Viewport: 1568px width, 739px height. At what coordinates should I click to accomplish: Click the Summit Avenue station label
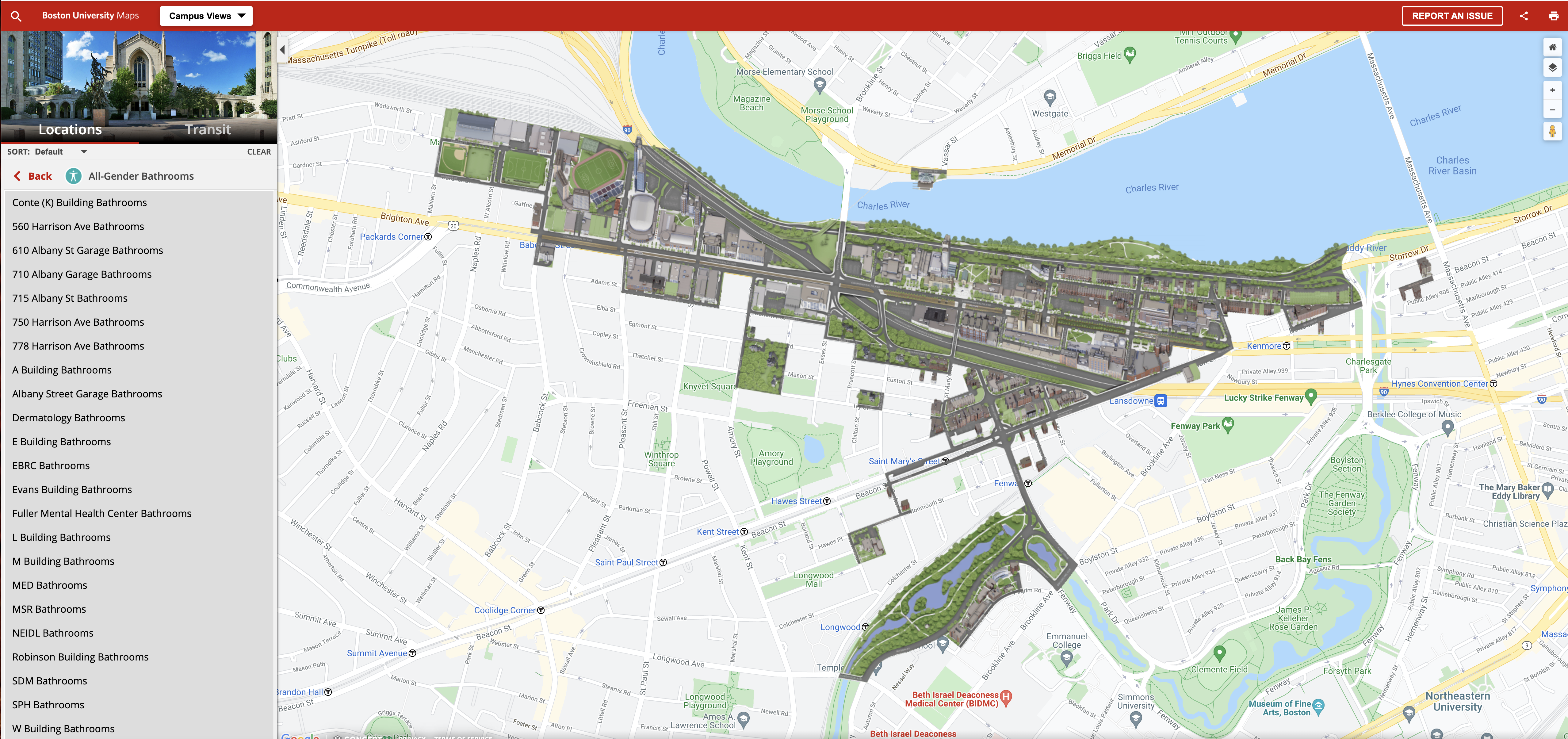click(x=377, y=653)
